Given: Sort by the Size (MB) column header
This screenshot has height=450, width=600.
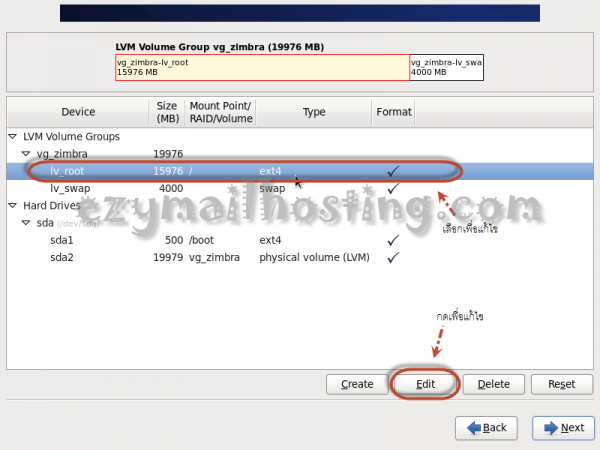Looking at the screenshot, I should pos(167,112).
